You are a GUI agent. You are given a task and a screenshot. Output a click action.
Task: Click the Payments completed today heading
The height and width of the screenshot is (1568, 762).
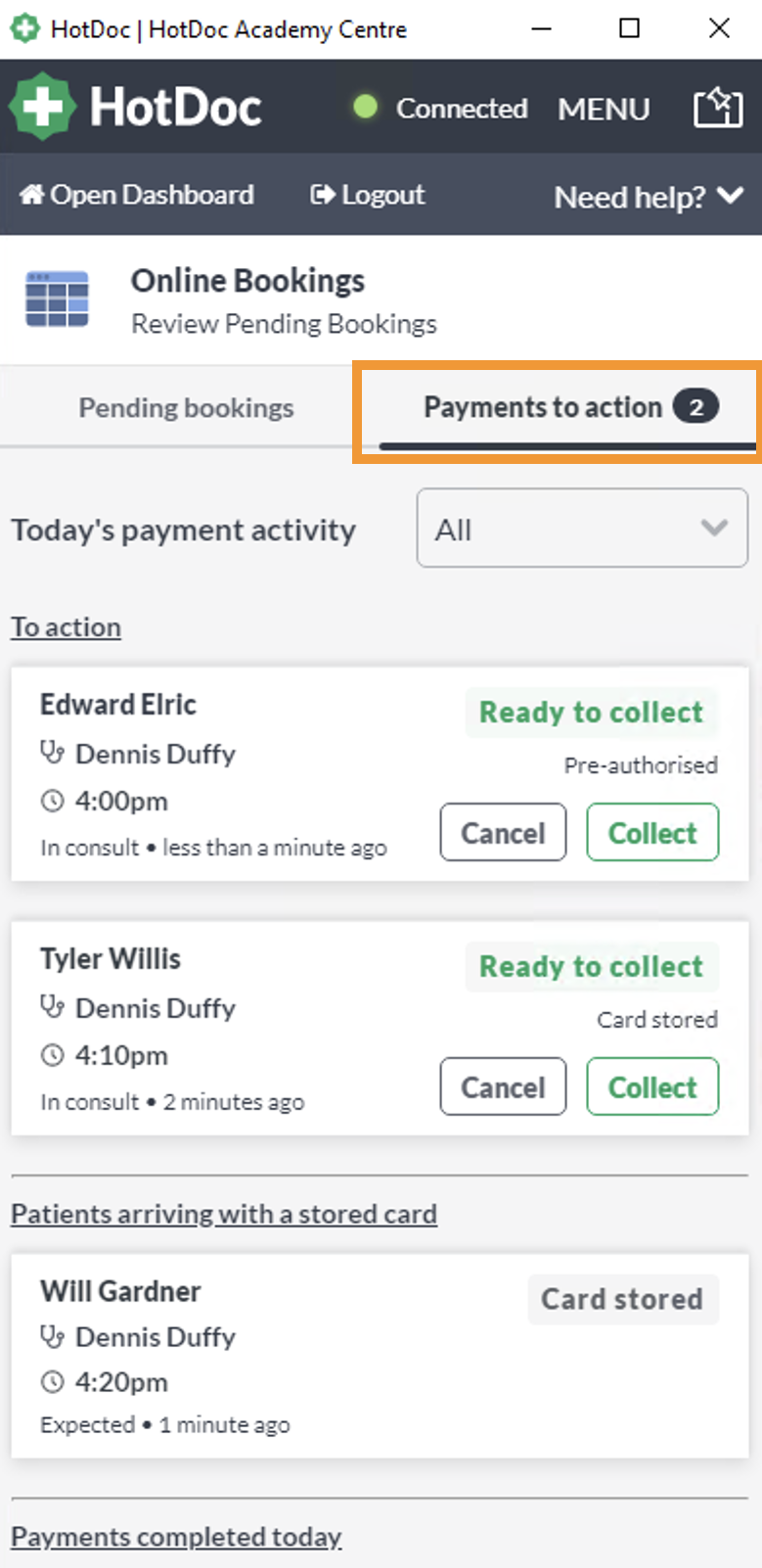(176, 1537)
